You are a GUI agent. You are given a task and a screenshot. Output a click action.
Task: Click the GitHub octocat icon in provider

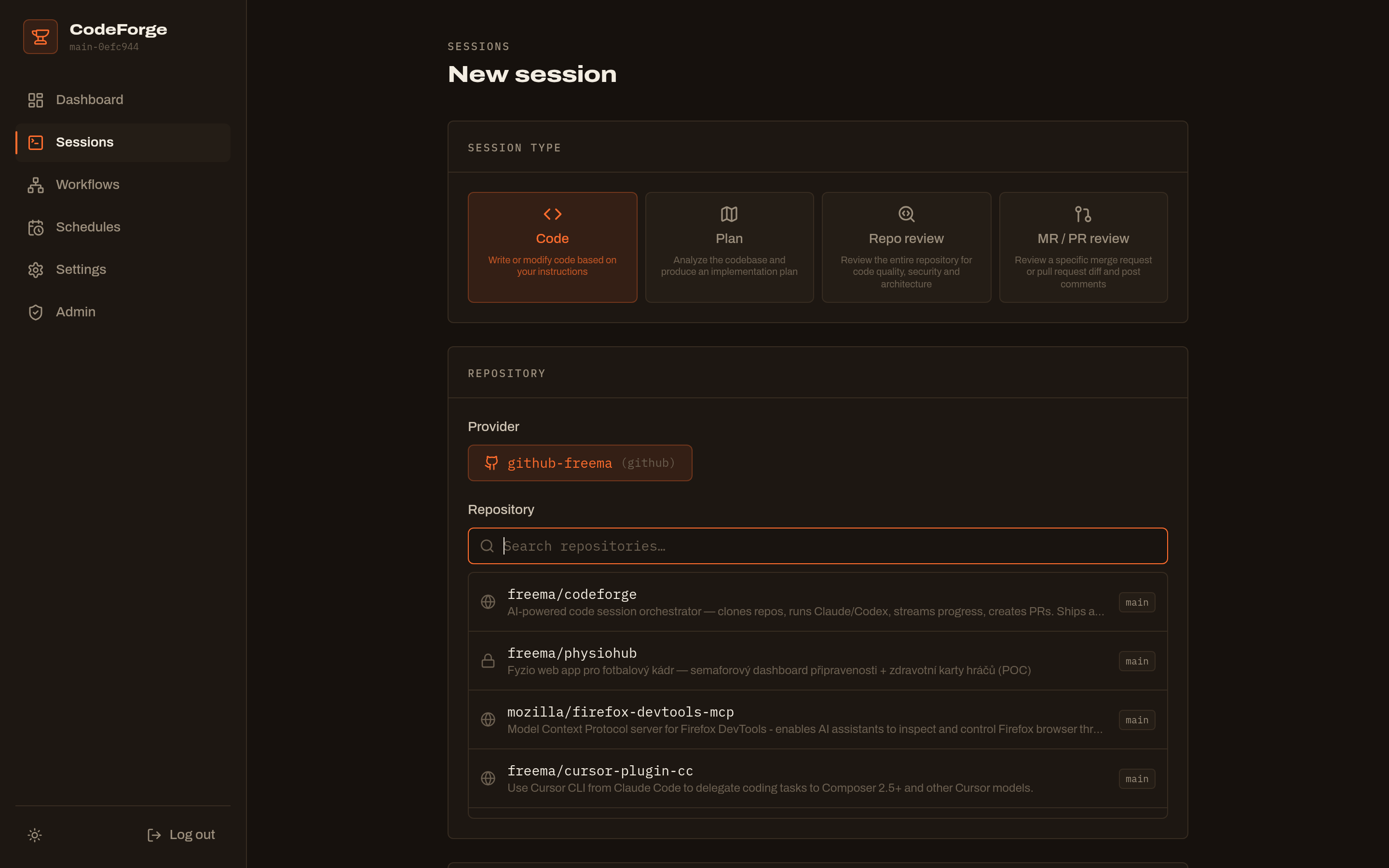pos(491,463)
